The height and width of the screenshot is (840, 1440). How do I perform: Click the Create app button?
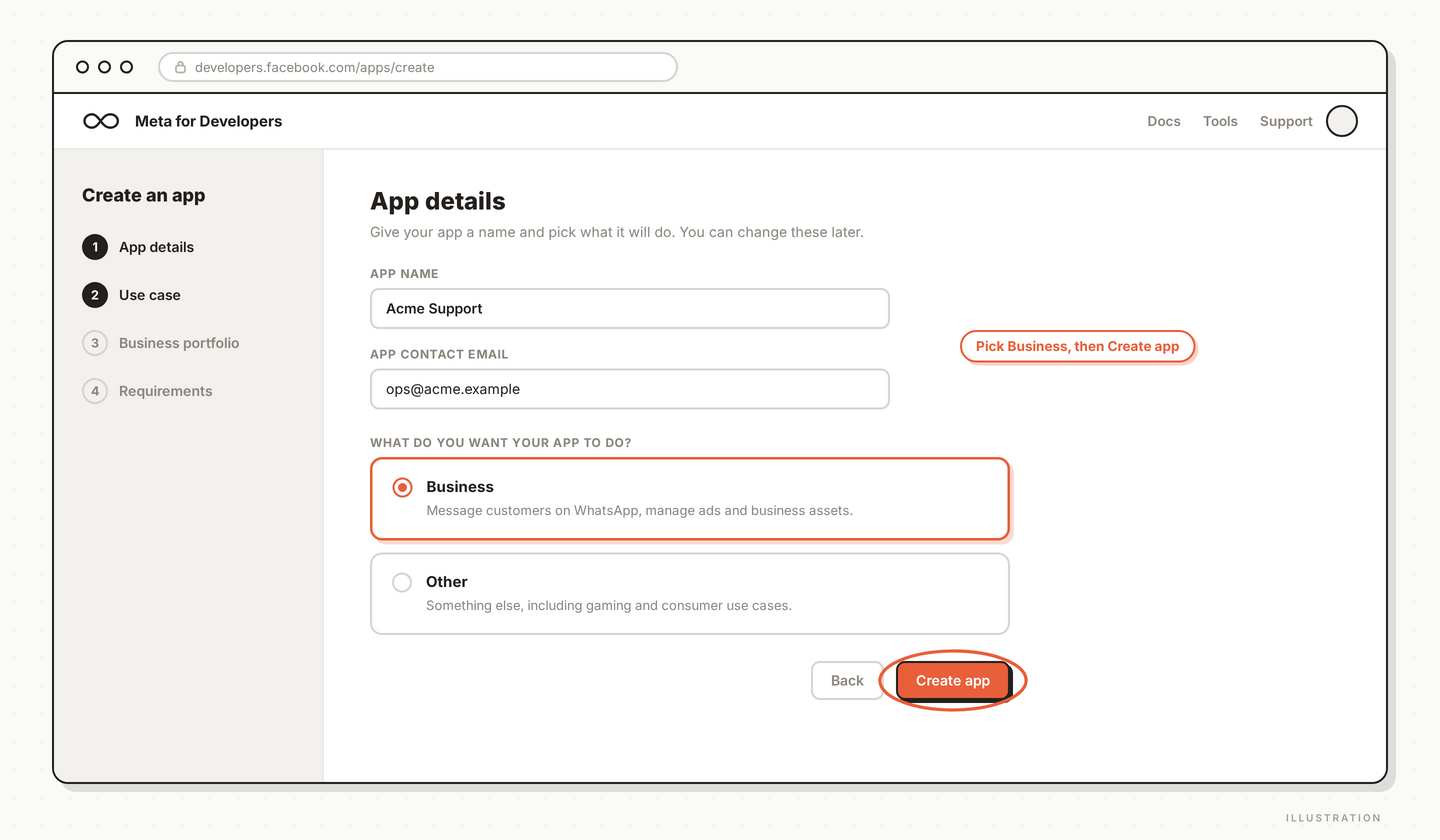tap(953, 681)
